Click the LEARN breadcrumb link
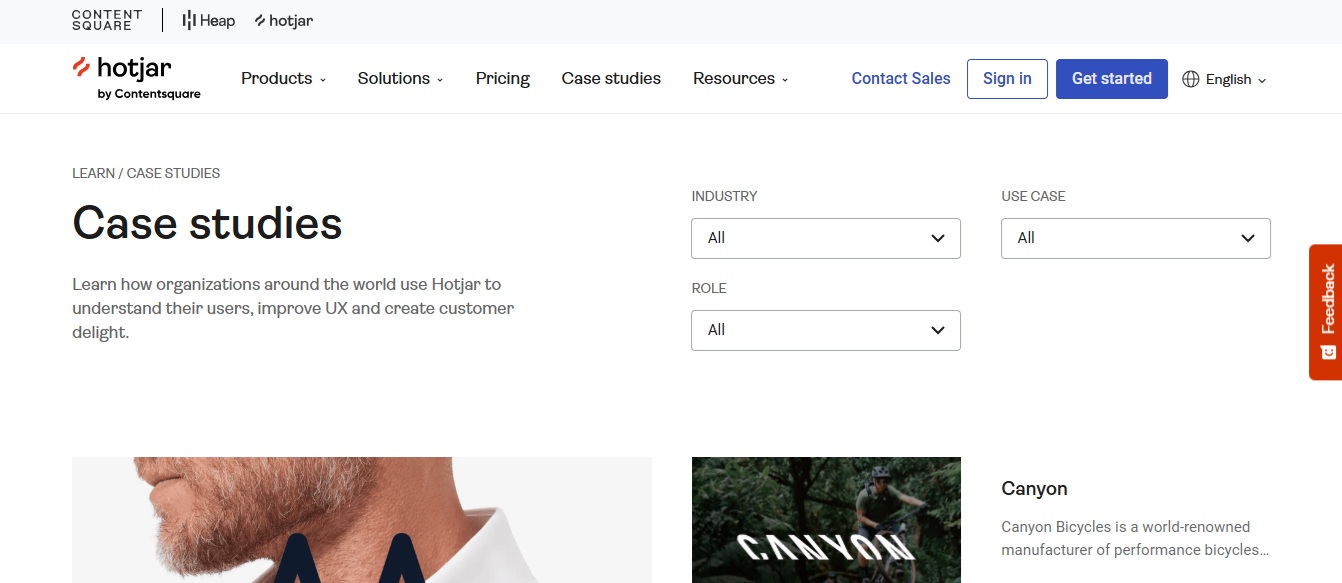This screenshot has height=583, width=1342. point(93,173)
